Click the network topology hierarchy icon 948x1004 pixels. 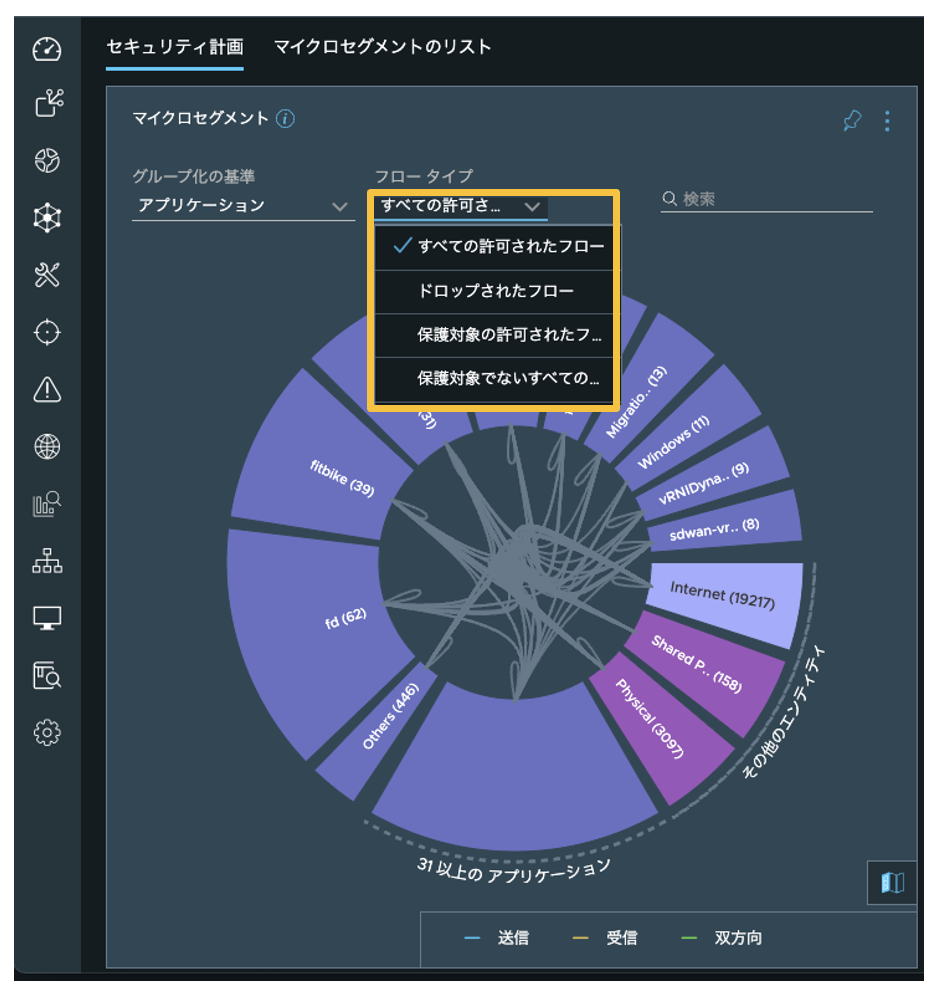[47, 562]
